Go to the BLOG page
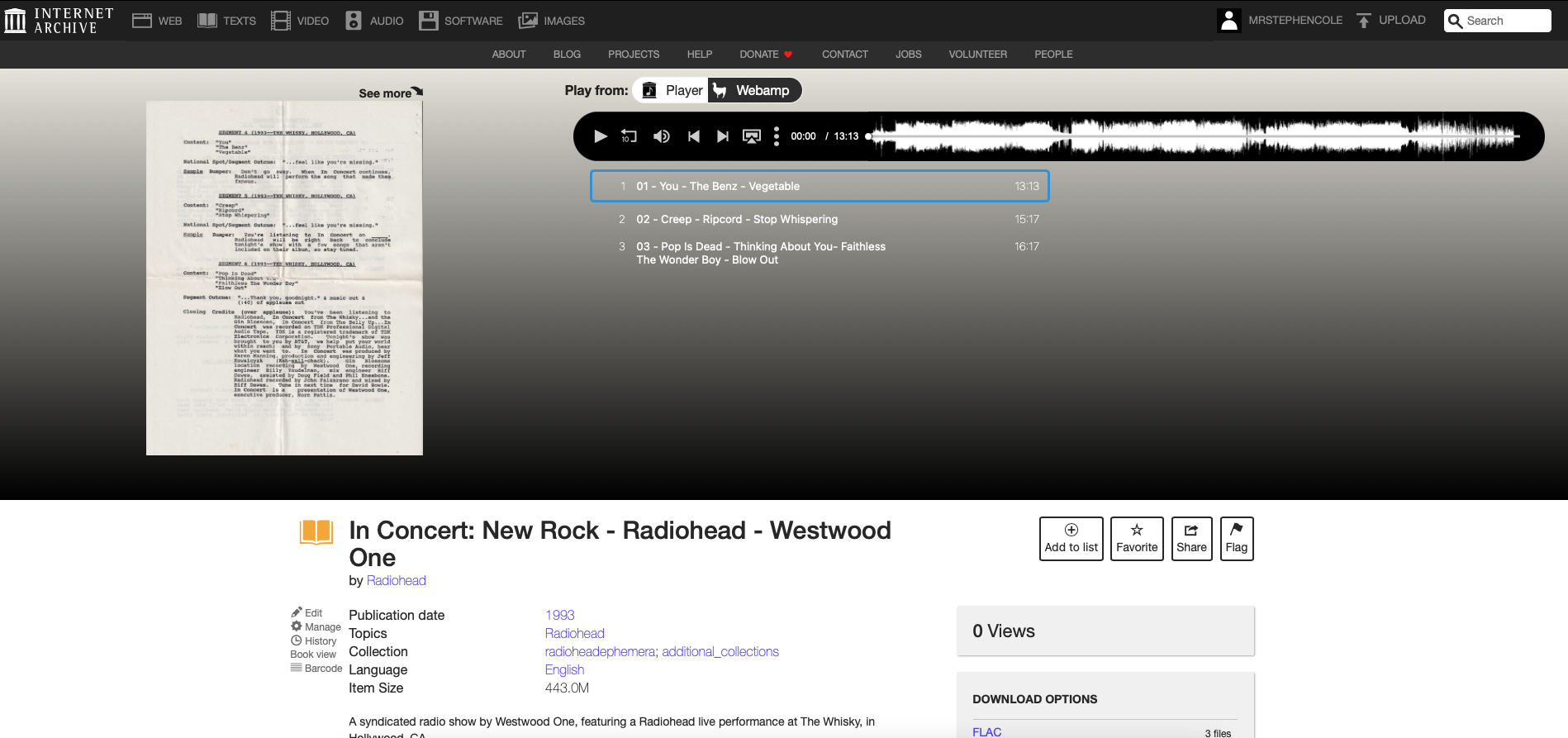The height and width of the screenshot is (738, 1568). (x=567, y=55)
